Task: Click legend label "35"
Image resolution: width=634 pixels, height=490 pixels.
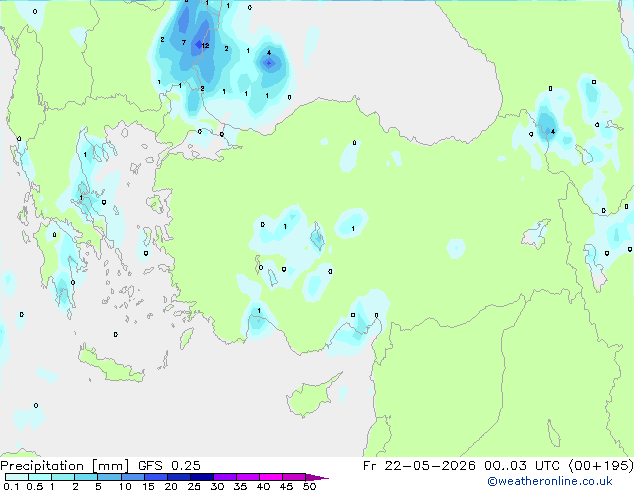Action: (x=241, y=486)
